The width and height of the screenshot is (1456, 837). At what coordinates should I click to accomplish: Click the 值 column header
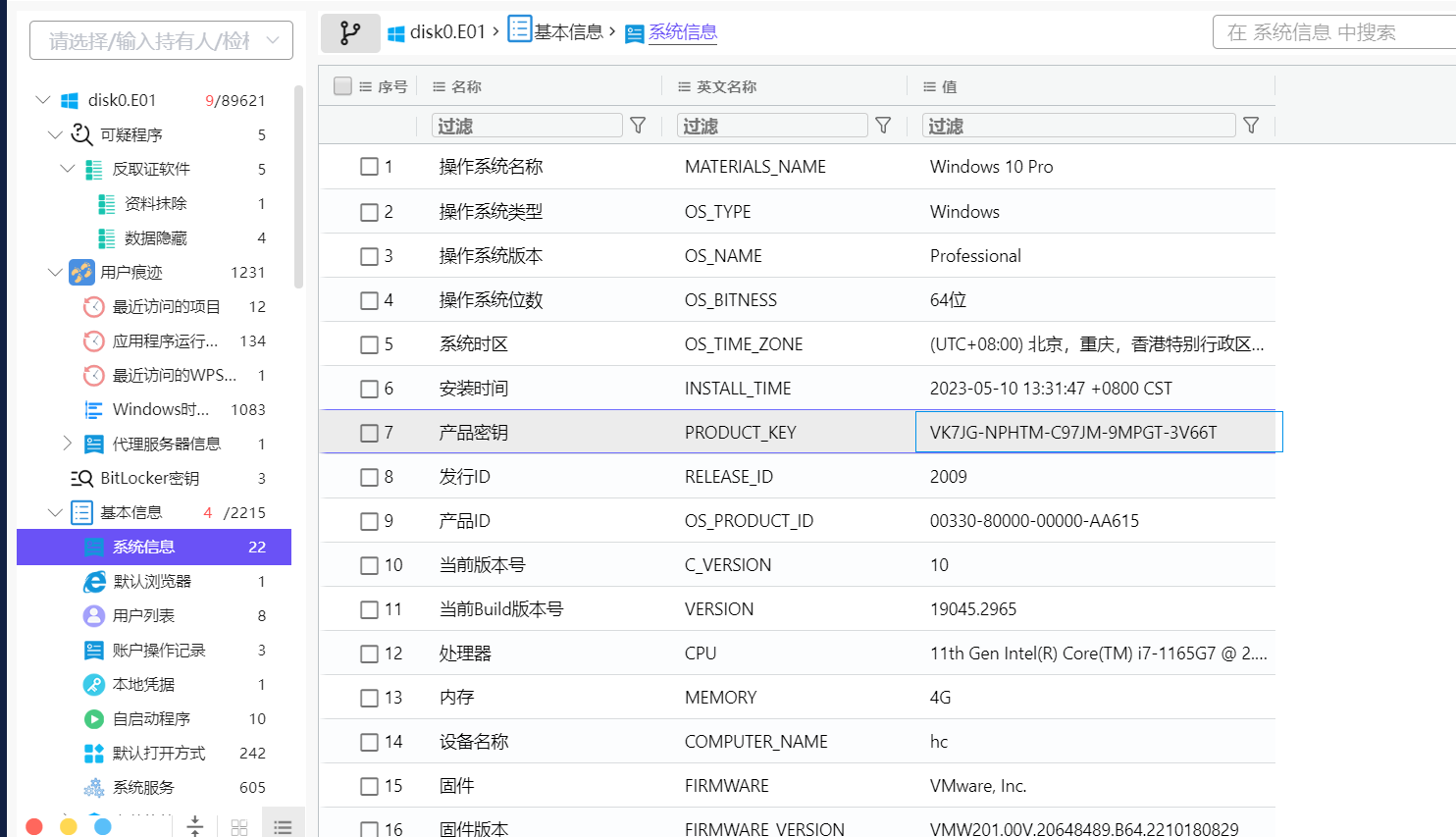pyautogui.click(x=949, y=86)
